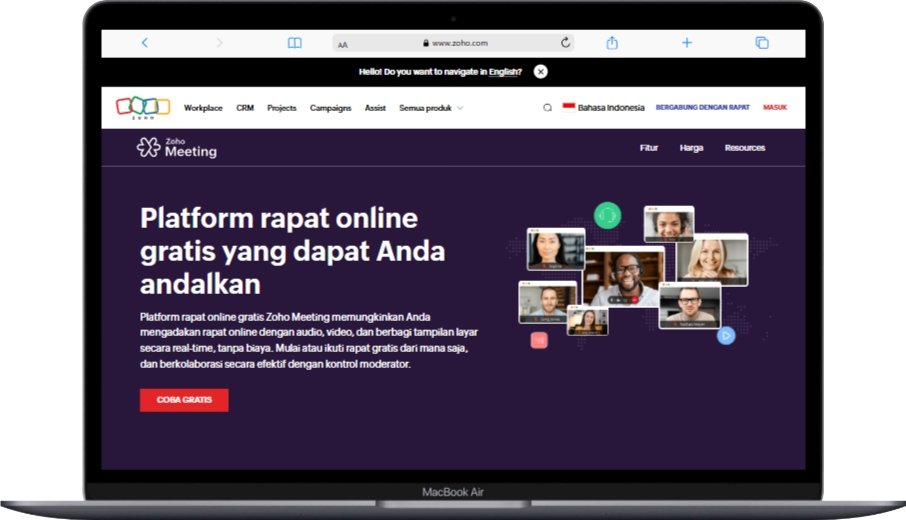906x520 pixels.
Task: Open the CRM menu item
Action: click(x=245, y=108)
